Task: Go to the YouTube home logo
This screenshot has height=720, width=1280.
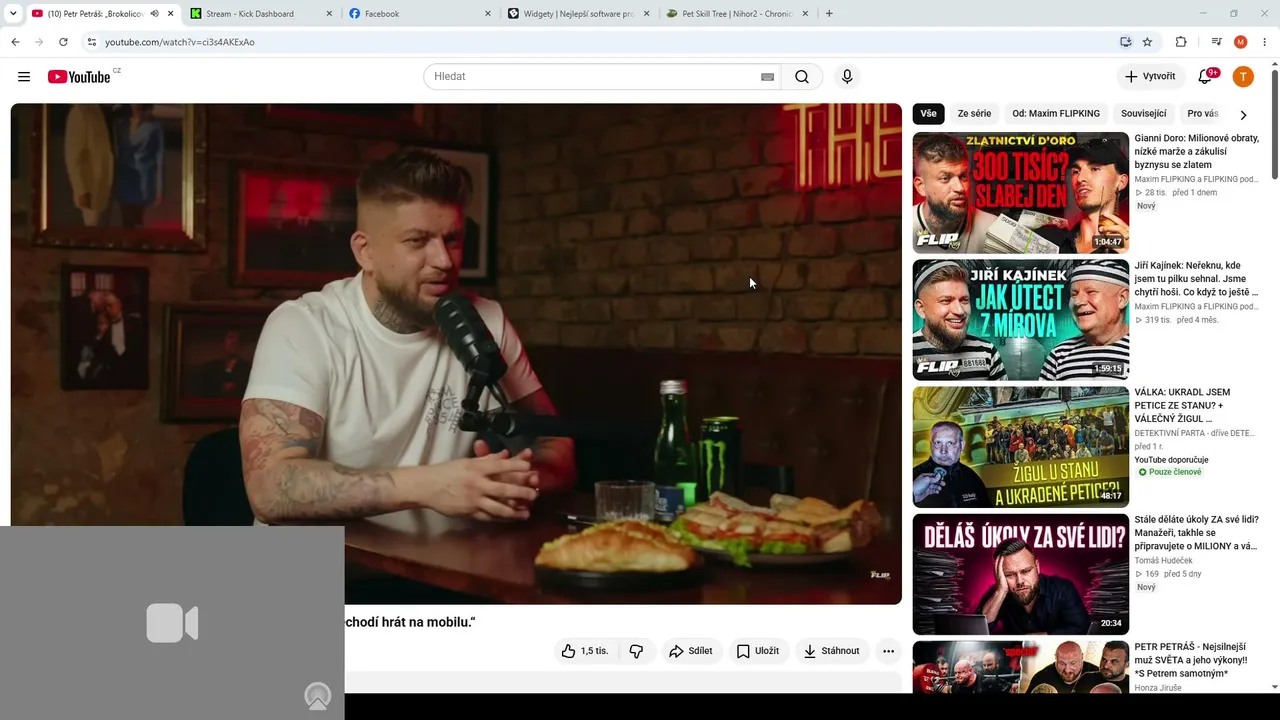Action: click(x=79, y=77)
